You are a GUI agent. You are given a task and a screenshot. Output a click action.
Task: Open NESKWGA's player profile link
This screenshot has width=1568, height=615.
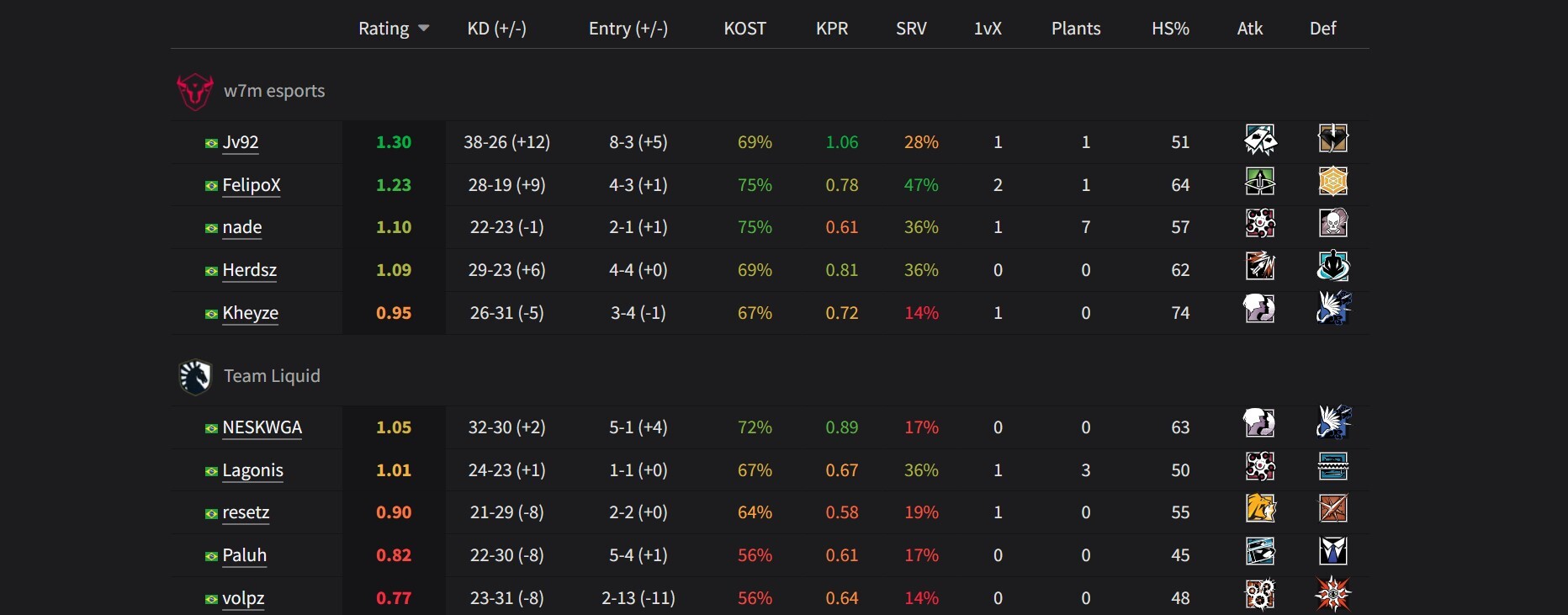[x=262, y=427]
